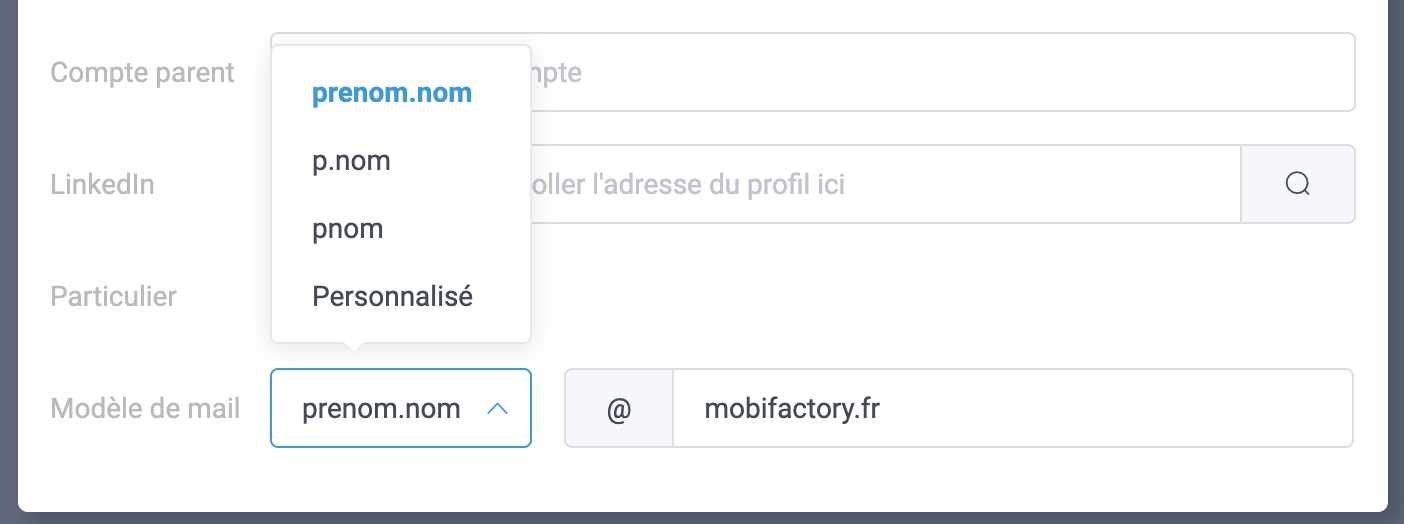Click the @ symbol email prefix
This screenshot has width=1404, height=524.
point(619,409)
